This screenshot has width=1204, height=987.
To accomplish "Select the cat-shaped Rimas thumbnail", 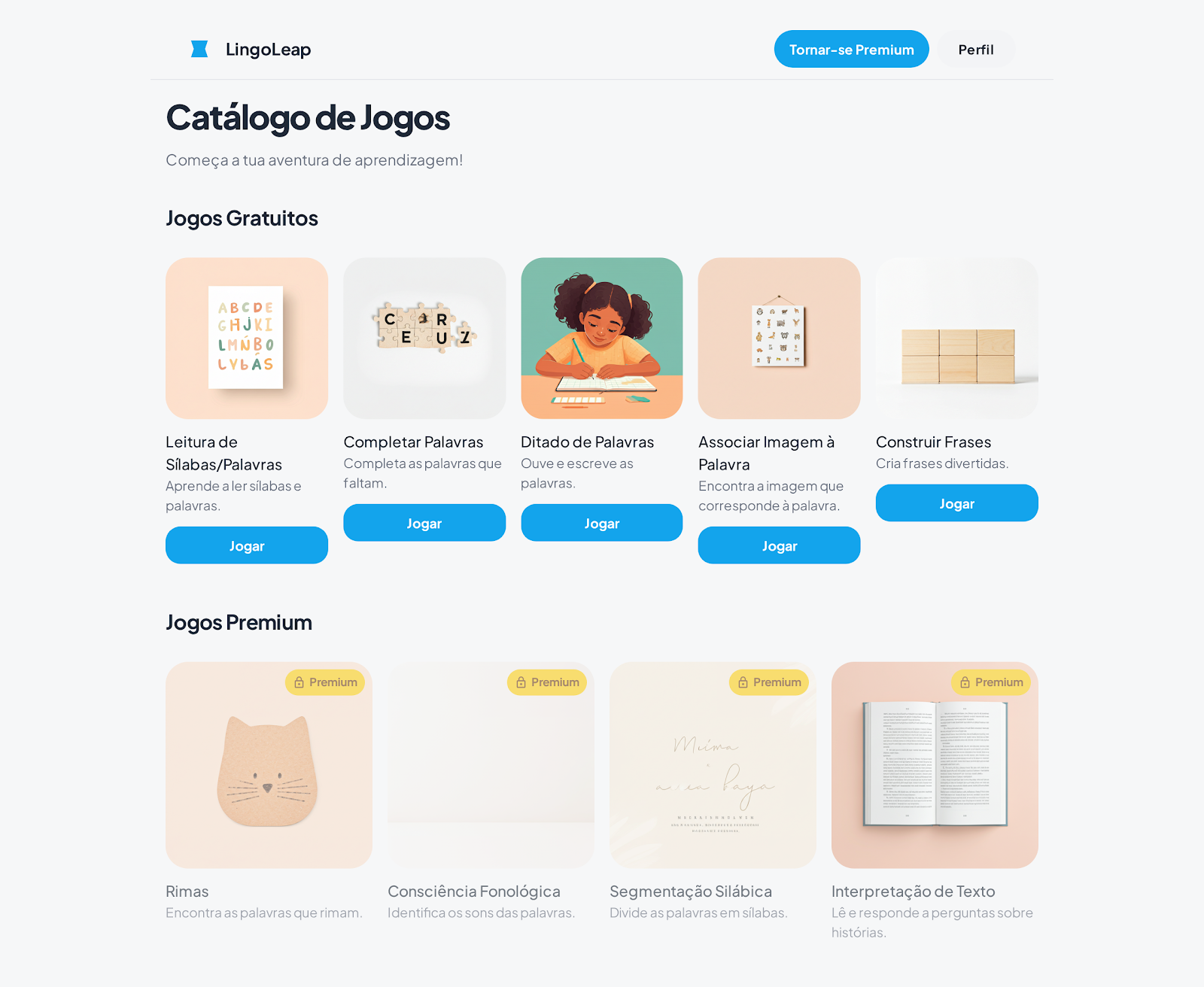I will click(269, 765).
